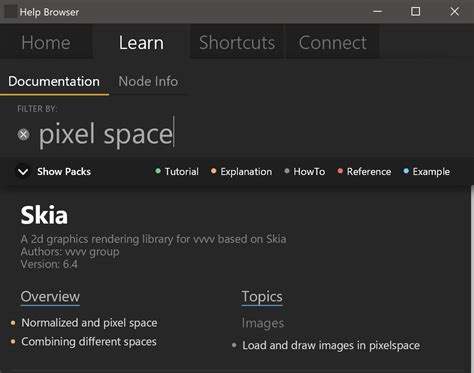This screenshot has width=474, height=373.
Task: Toggle the Tutorial filter
Action: coord(177,172)
